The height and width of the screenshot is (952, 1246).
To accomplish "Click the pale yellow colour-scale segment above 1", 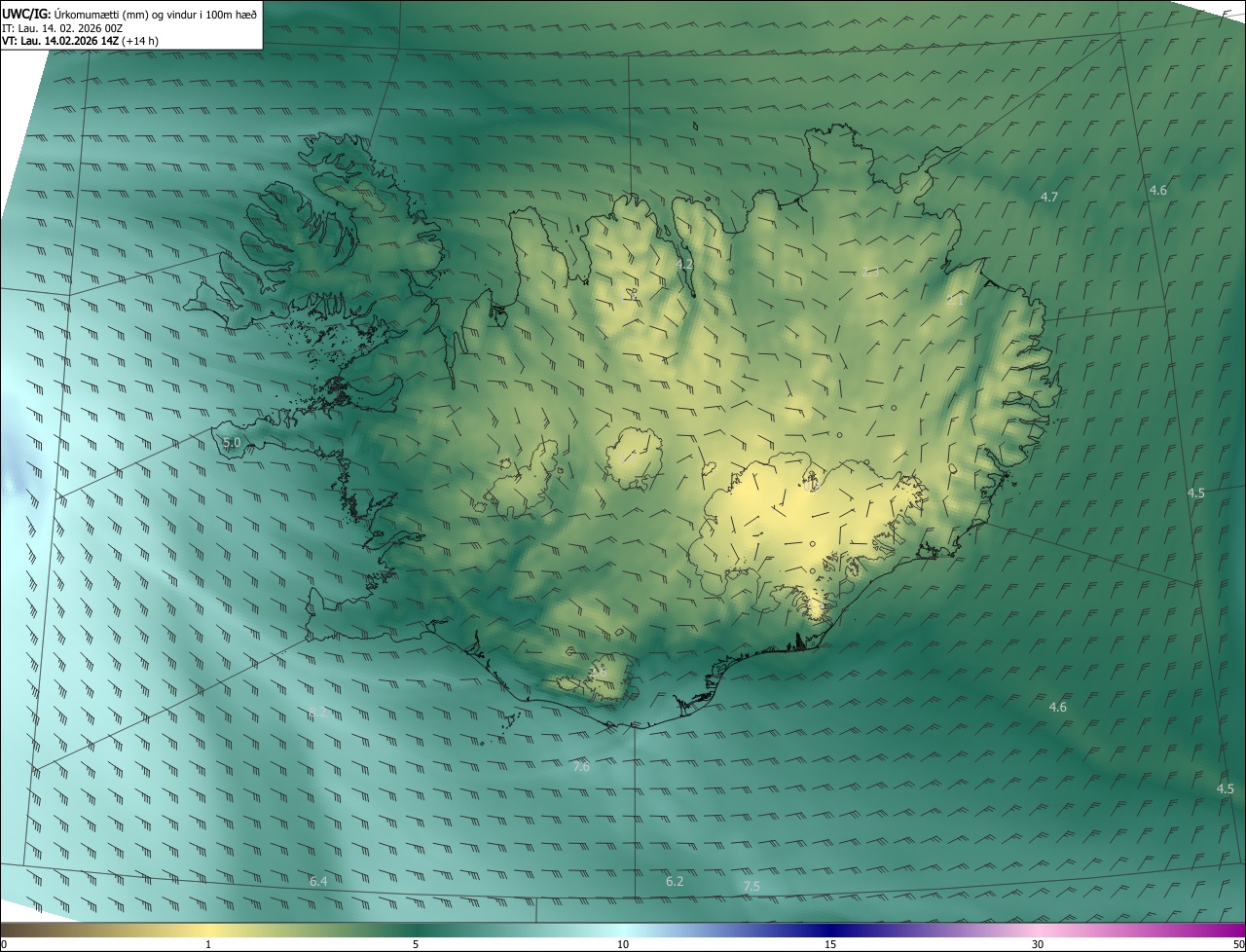I will click(208, 930).
